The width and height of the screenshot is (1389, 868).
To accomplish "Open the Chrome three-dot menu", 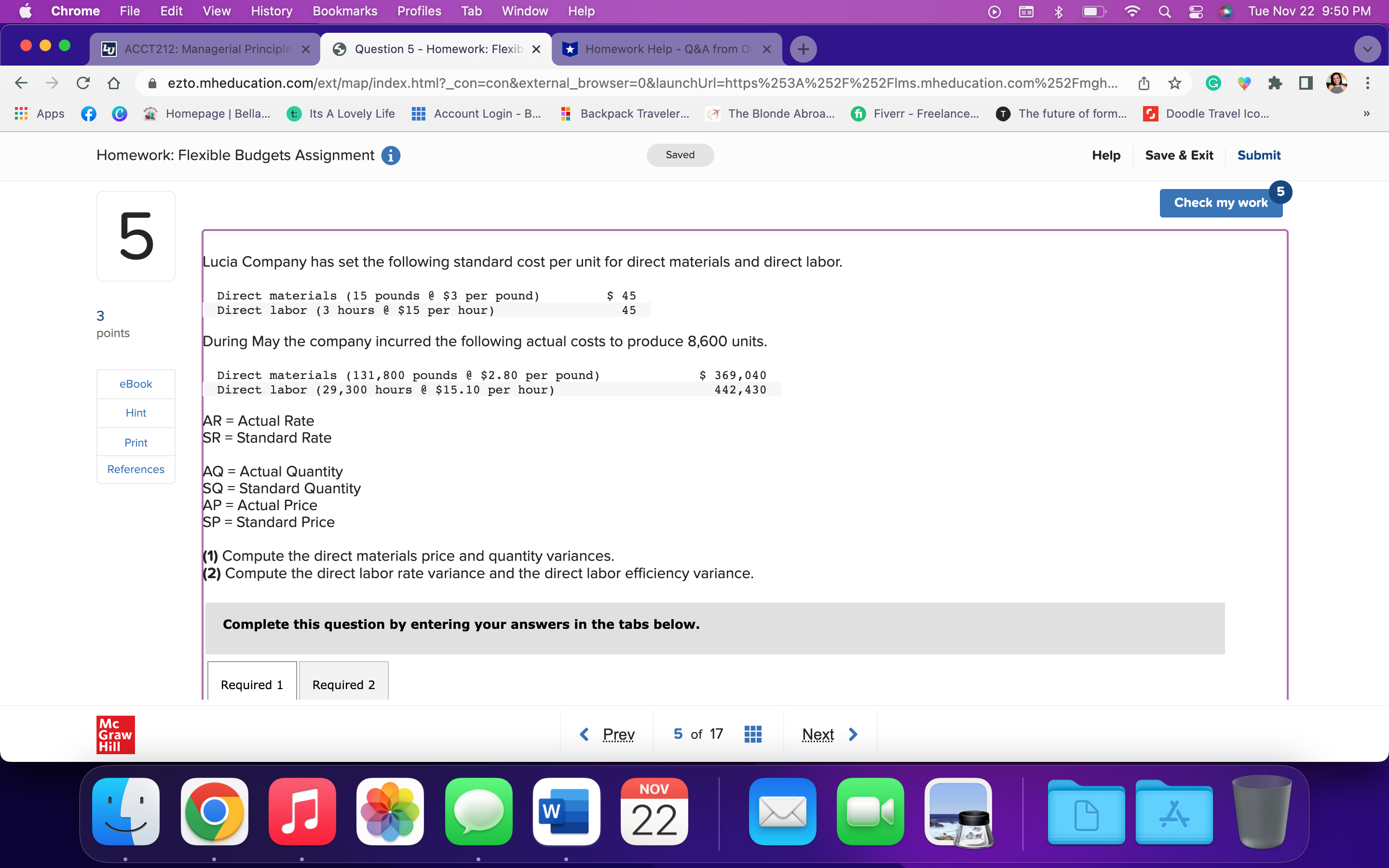I will 1368,82.
